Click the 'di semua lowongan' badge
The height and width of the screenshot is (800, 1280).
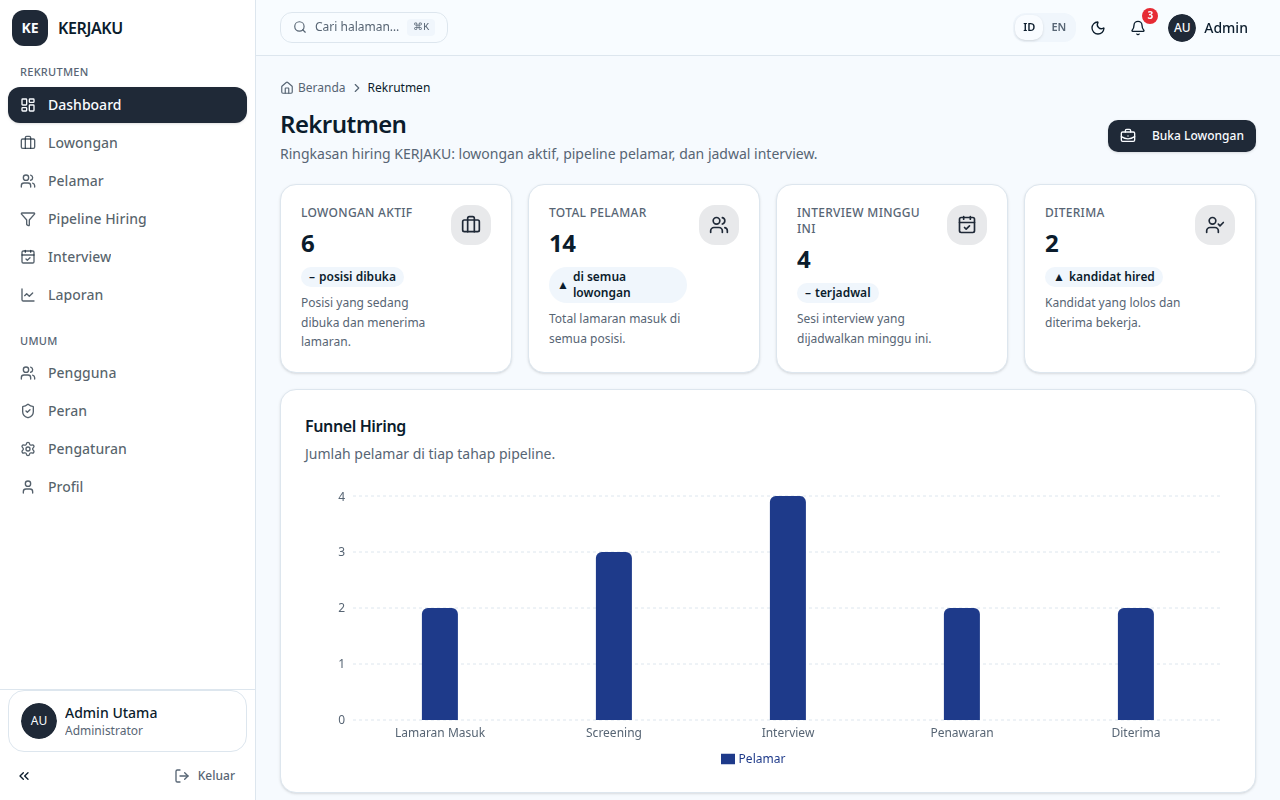click(x=618, y=285)
